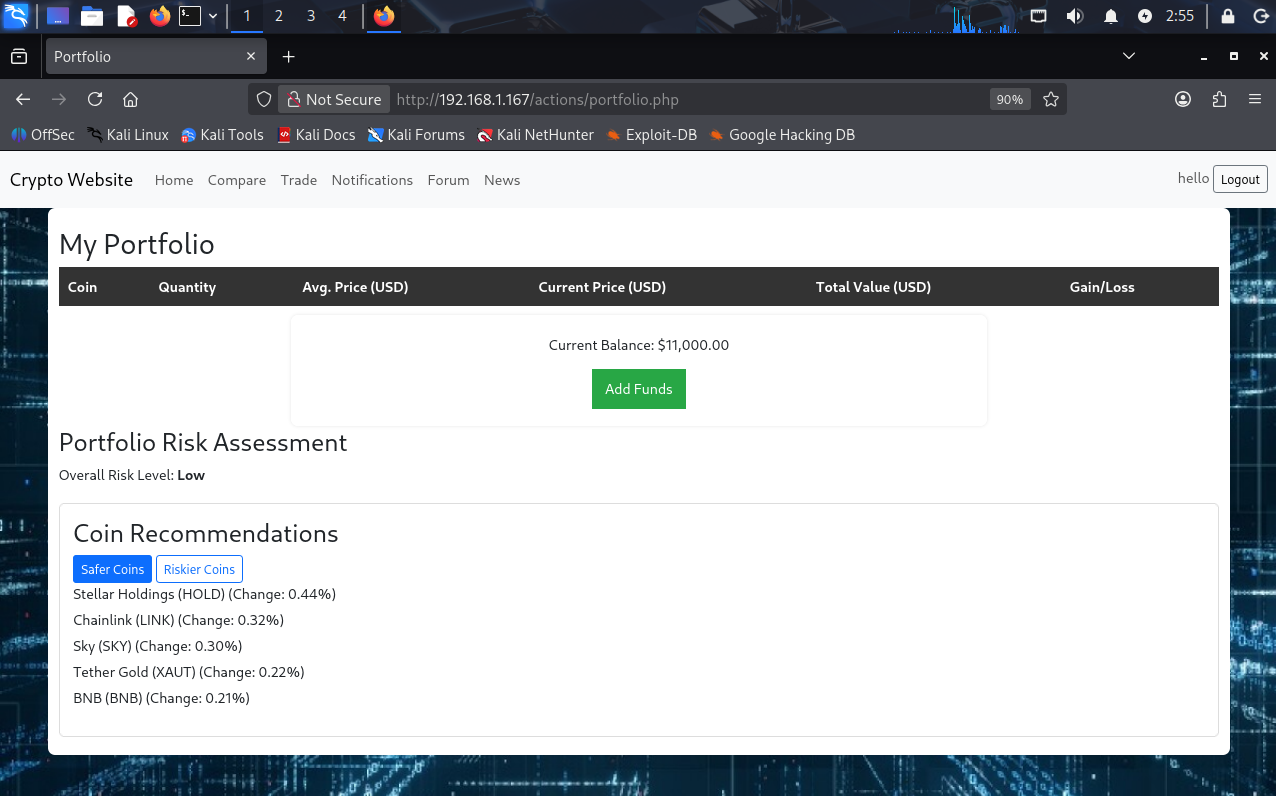1276x796 pixels.
Task: Show the Safer Coins recommendations
Action: [x=112, y=569]
